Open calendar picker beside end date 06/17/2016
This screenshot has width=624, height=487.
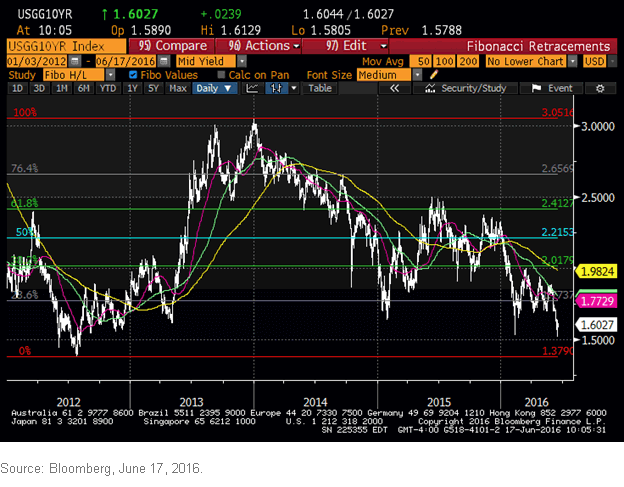[164, 61]
